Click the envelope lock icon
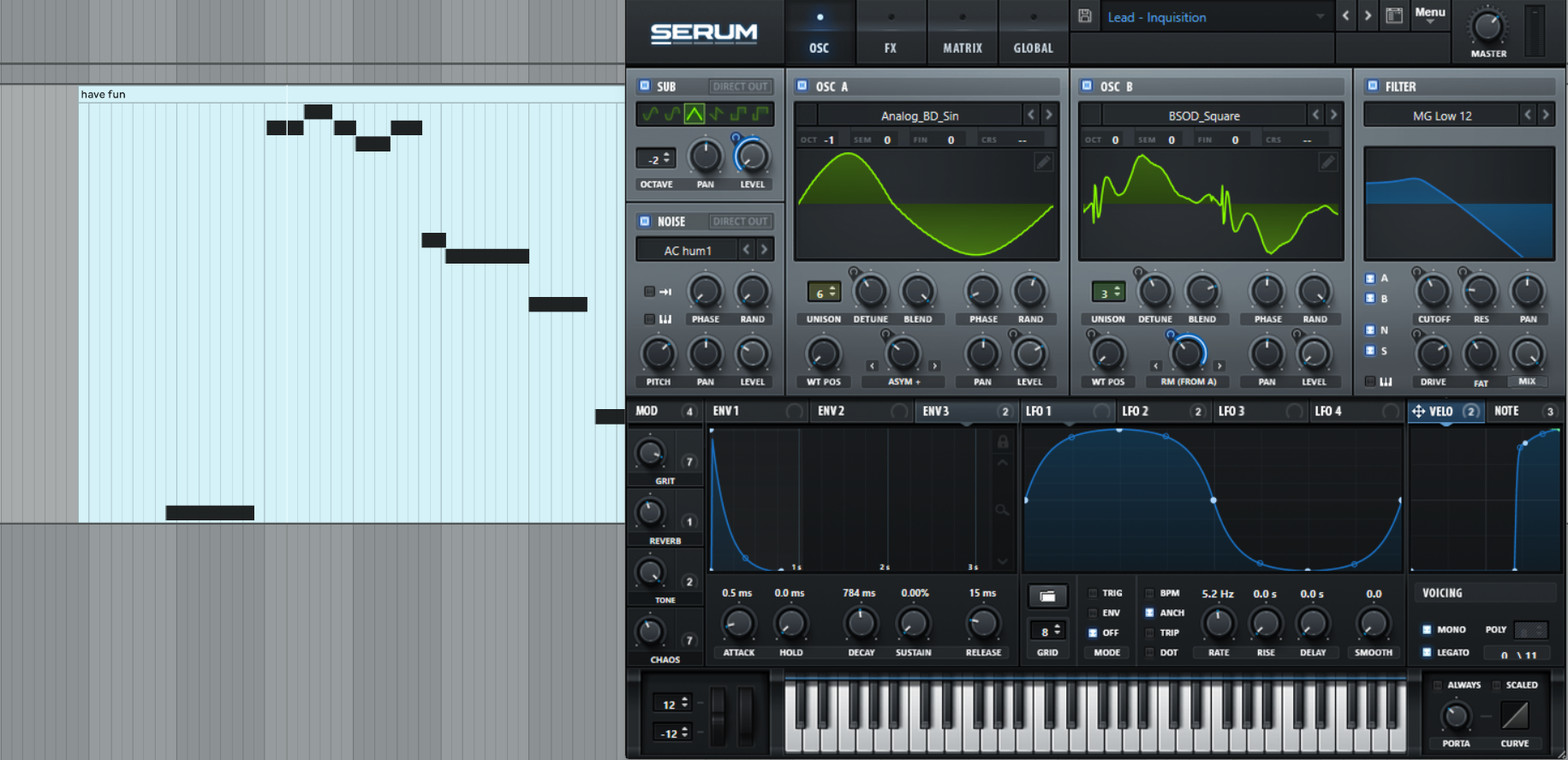Viewport: 1568px width, 760px height. tap(1003, 442)
